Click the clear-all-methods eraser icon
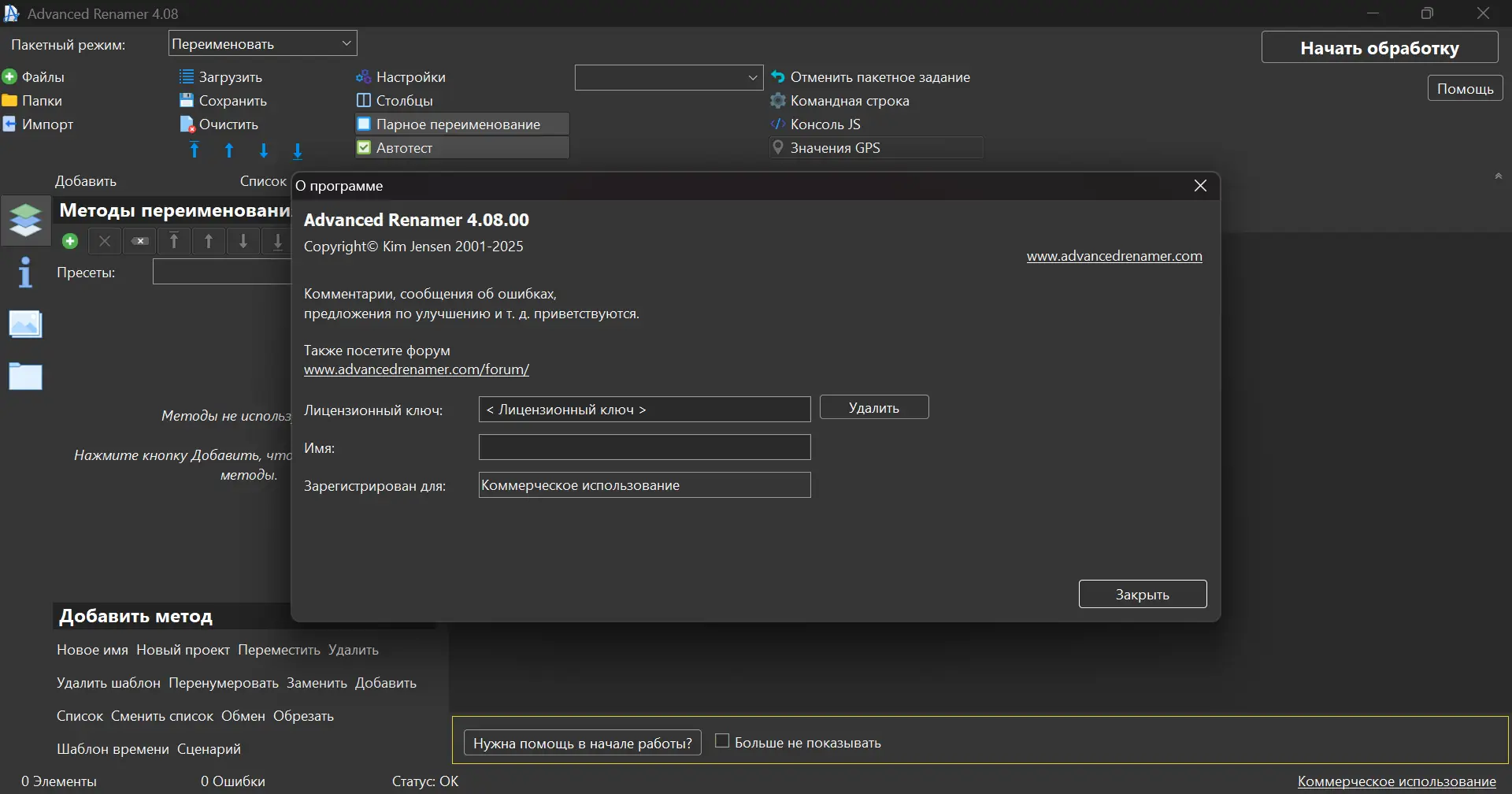1512x794 pixels. point(140,241)
